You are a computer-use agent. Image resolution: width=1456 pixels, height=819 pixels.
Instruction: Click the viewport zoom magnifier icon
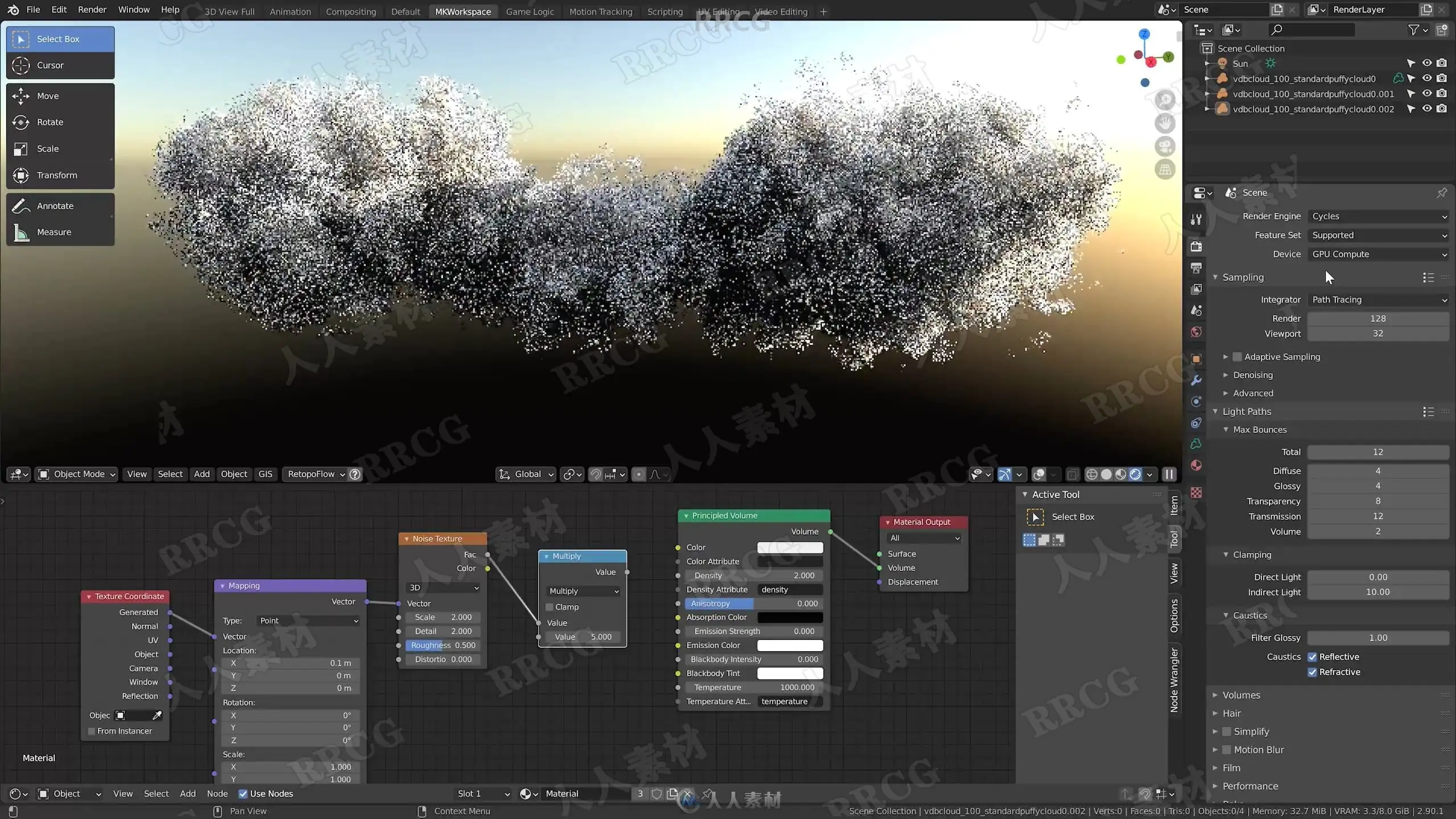1165,100
